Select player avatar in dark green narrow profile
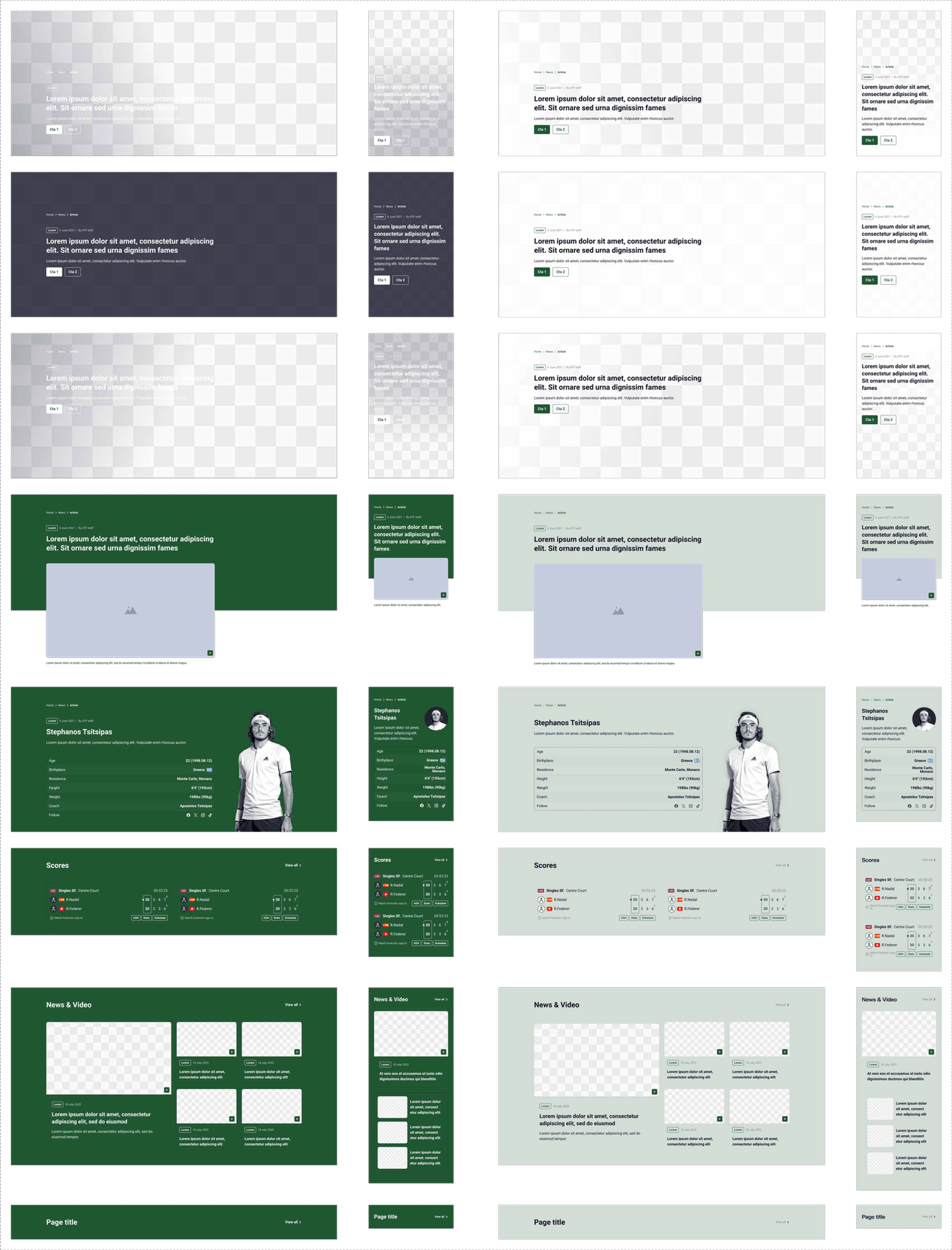This screenshot has height=1250, width=952. point(436,719)
